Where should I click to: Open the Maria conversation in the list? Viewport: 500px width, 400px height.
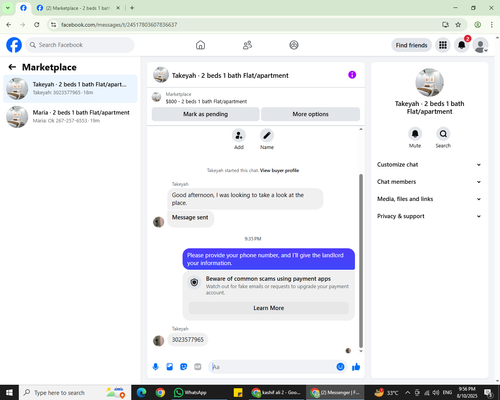pos(70,117)
